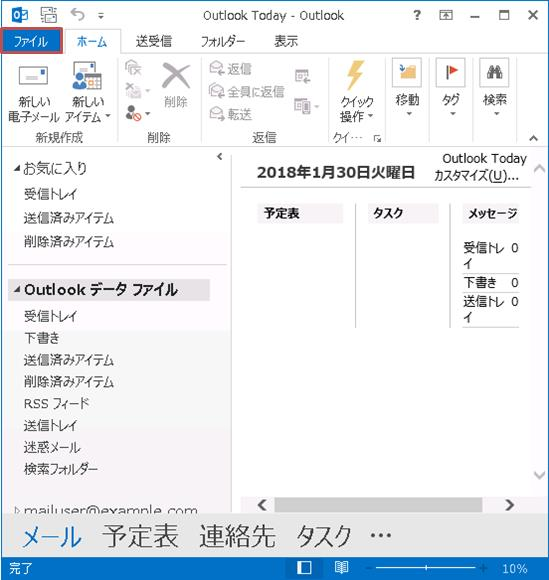Switch to タスク in the navigation bar
This screenshot has height=580, width=549.
click(x=324, y=536)
